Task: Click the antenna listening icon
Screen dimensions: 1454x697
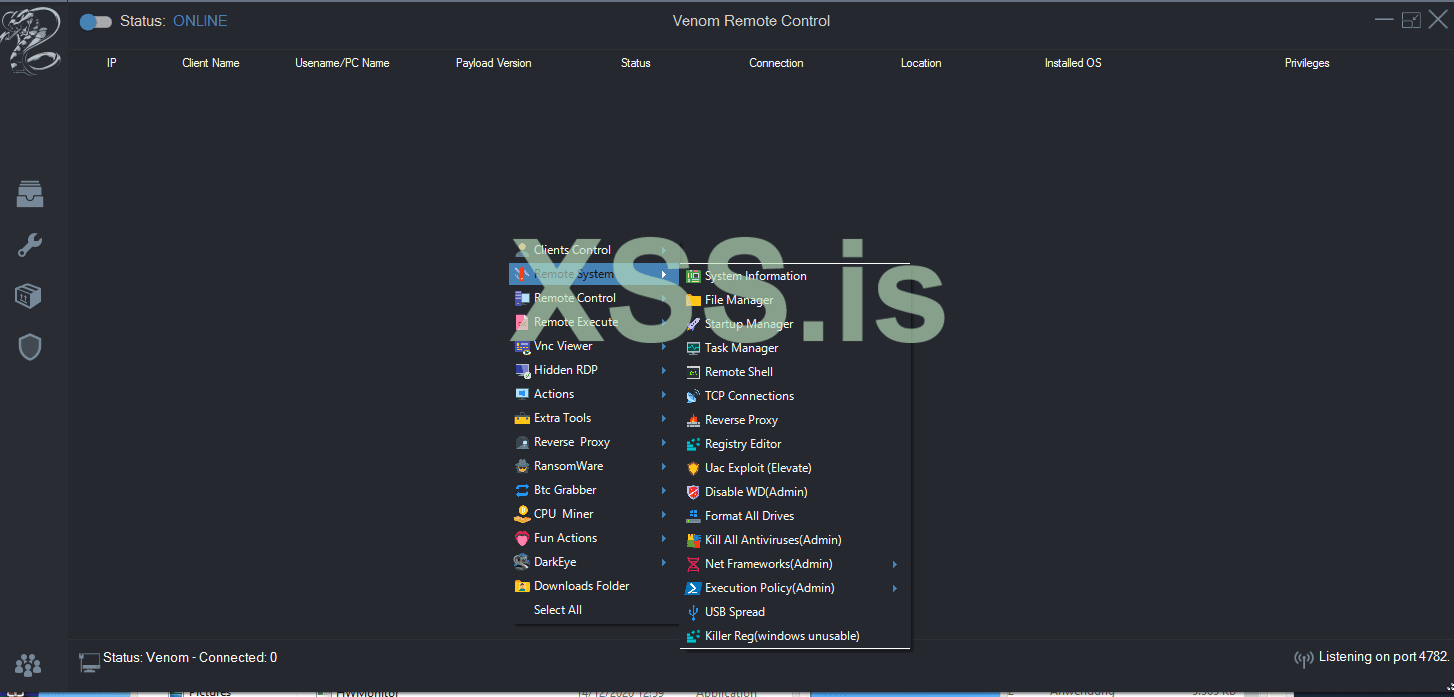Action: (x=1304, y=659)
